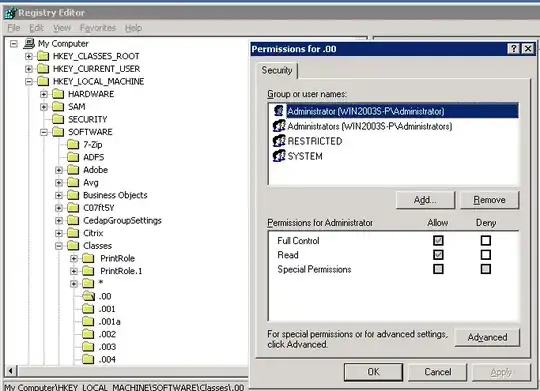Select the Security tab
The width and height of the screenshot is (540, 391).
pos(277,70)
